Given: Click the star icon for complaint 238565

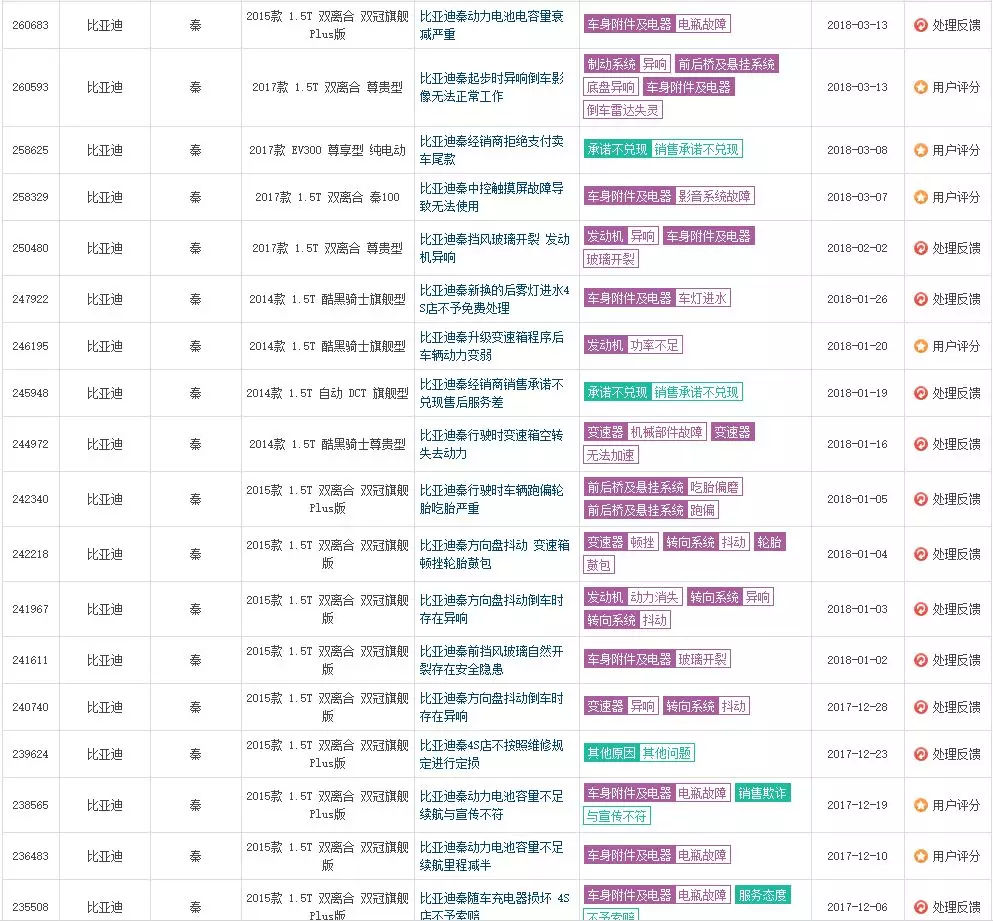Looking at the screenshot, I should click(920, 805).
